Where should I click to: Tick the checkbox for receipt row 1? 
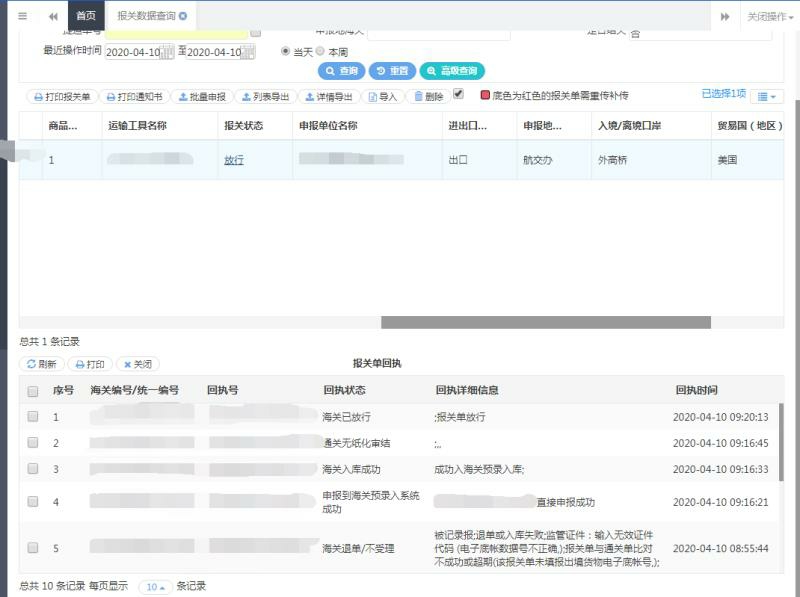[33, 417]
